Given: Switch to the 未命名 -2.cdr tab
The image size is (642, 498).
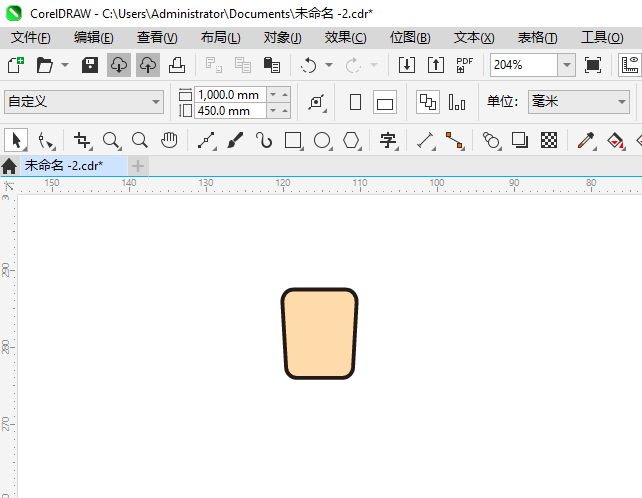Looking at the screenshot, I should 64,165.
